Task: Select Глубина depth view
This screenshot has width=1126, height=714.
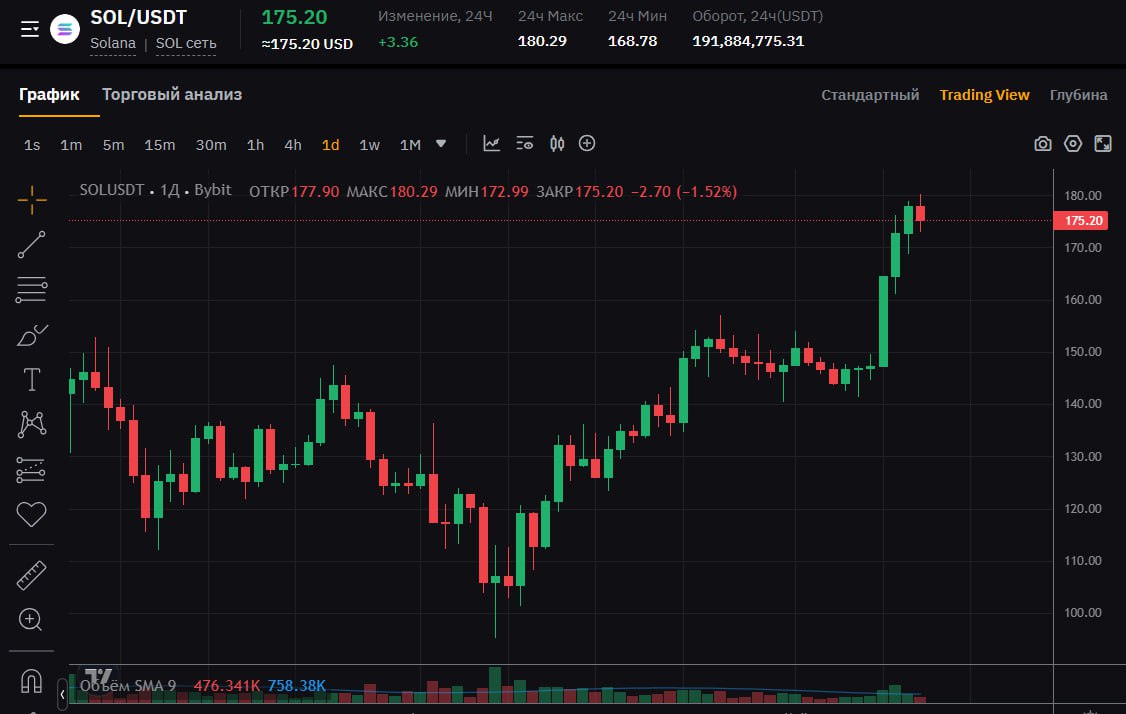Action: [1078, 95]
